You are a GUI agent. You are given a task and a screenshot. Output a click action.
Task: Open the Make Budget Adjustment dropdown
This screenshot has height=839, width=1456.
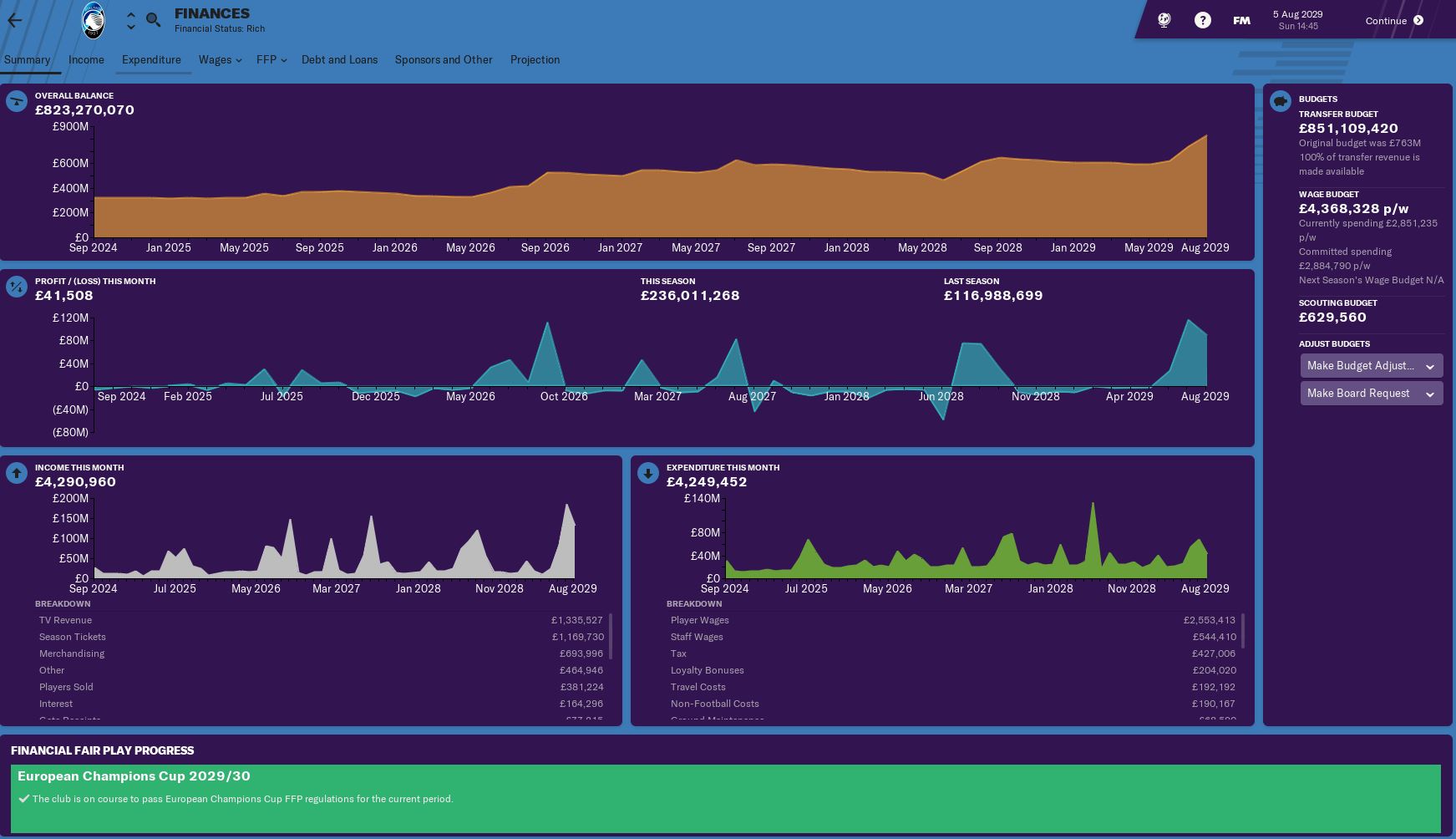tap(1371, 366)
